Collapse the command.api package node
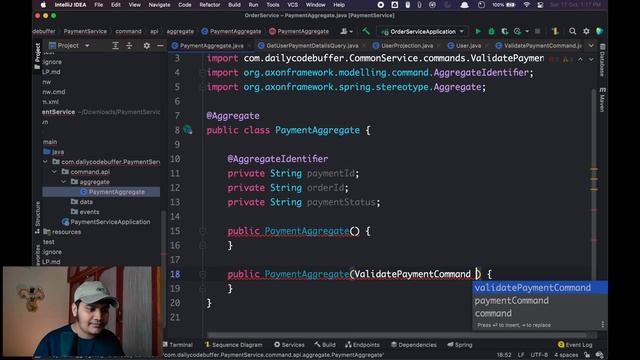Image resolution: width=640 pixels, height=360 pixels. point(55,172)
